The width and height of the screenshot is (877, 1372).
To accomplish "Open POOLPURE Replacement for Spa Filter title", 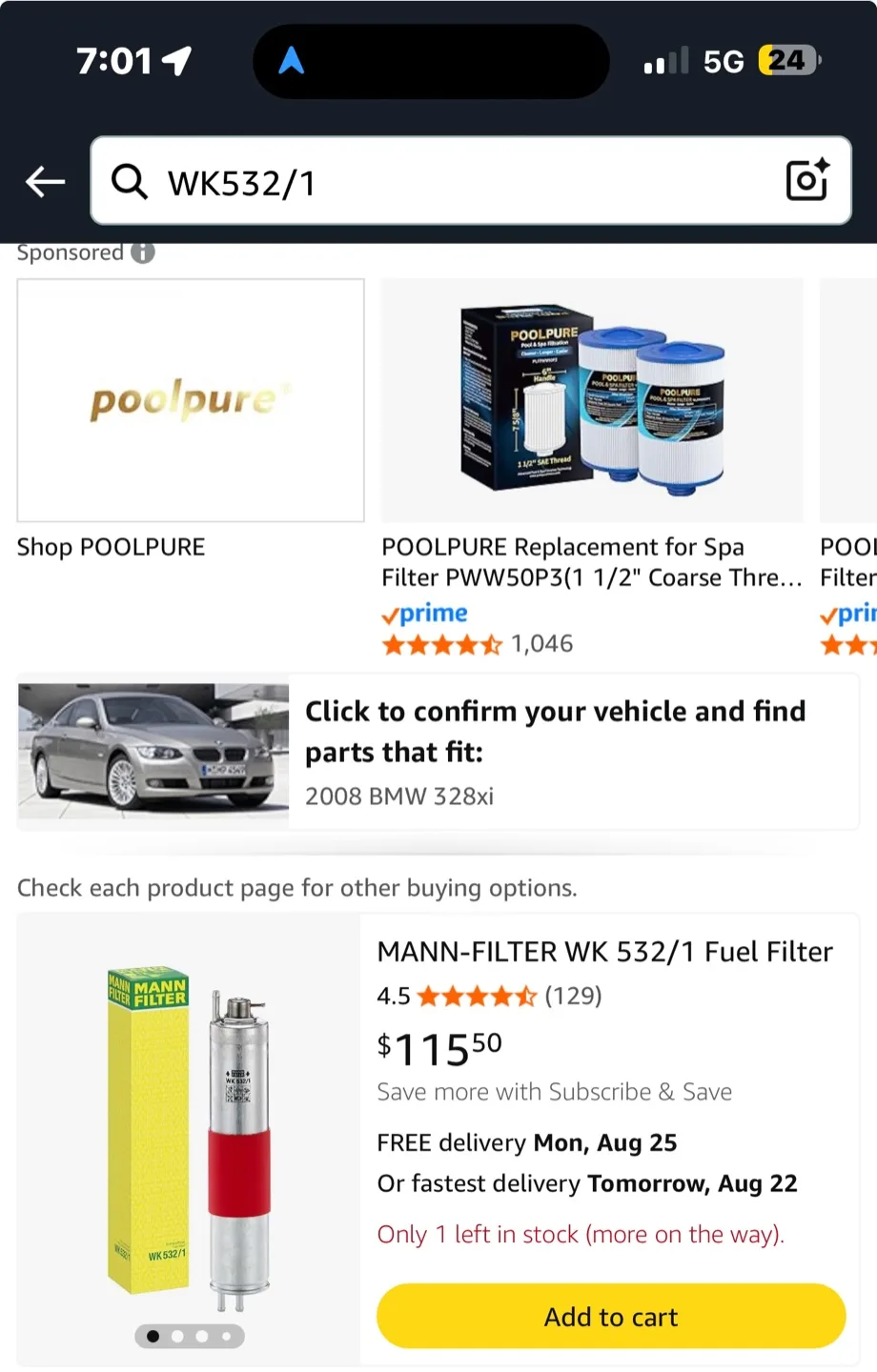I will click(x=591, y=562).
